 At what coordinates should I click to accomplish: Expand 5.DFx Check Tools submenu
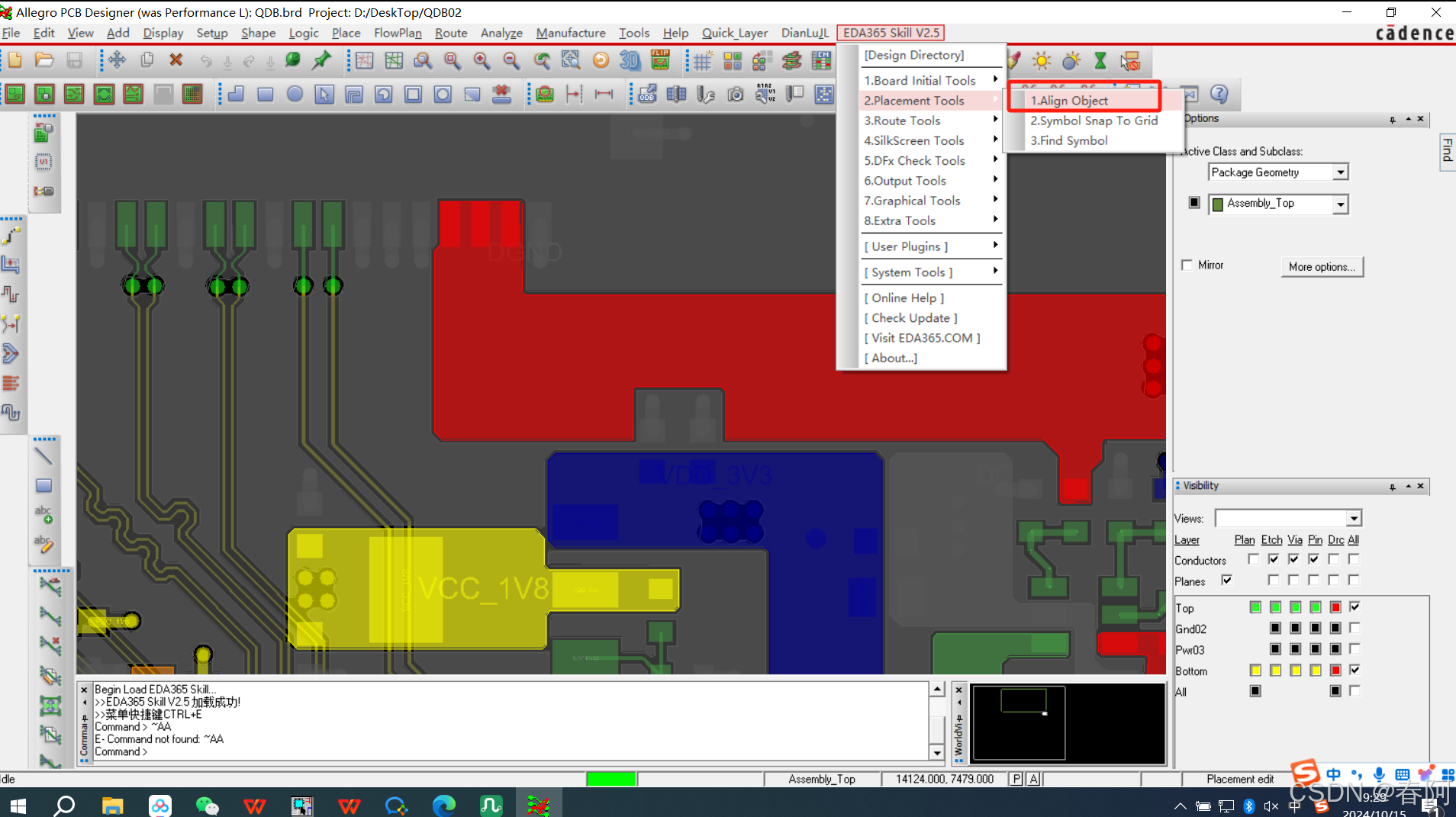pos(930,160)
